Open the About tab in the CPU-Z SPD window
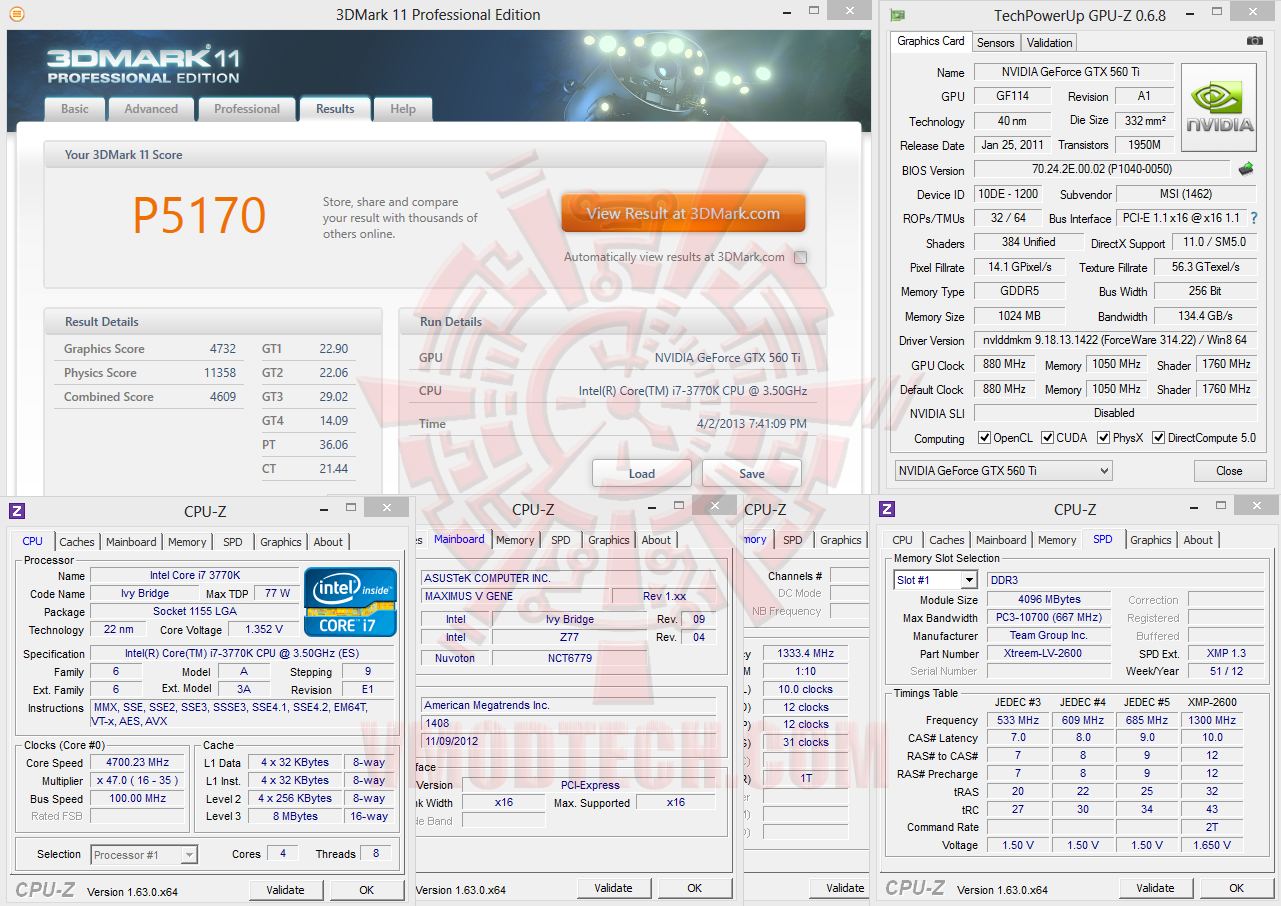The image size is (1281, 906). pyautogui.click(x=1199, y=540)
